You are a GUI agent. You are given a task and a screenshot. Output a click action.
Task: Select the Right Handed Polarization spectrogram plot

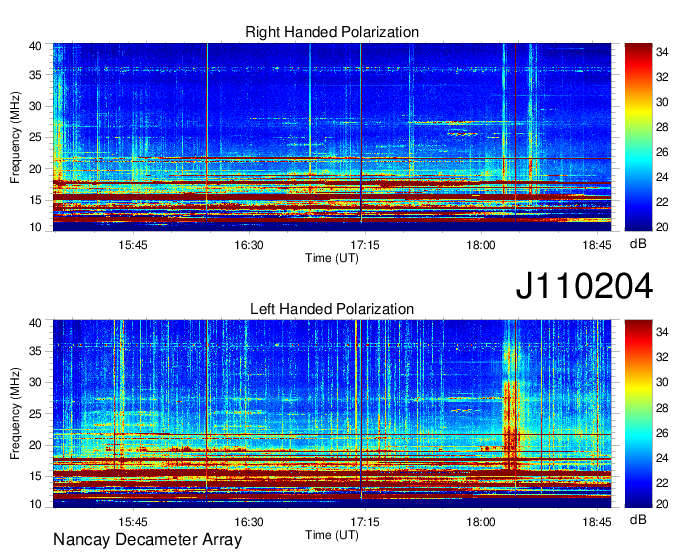[x=332, y=137]
